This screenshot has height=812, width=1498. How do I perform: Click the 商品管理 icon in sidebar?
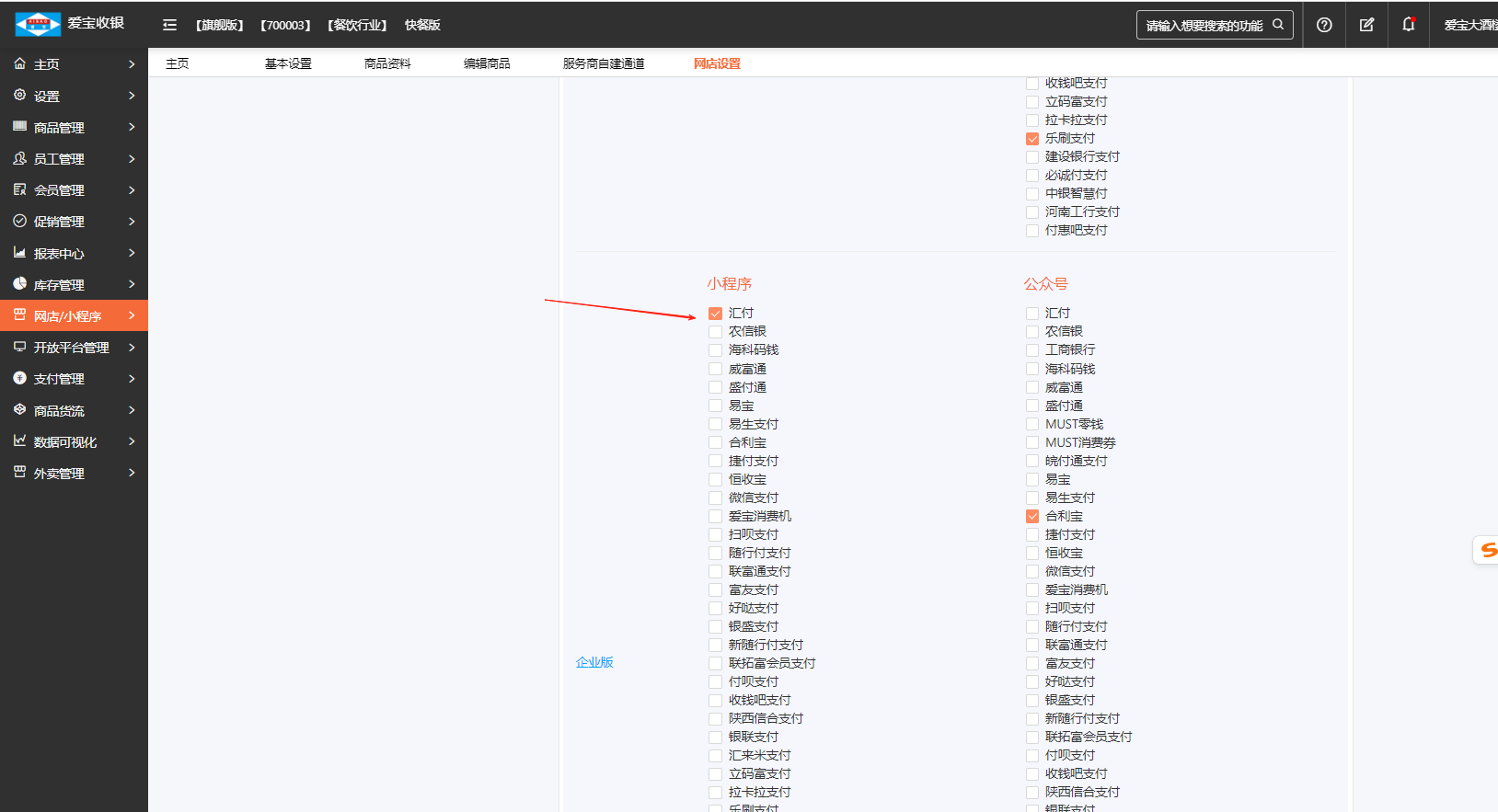(19, 126)
